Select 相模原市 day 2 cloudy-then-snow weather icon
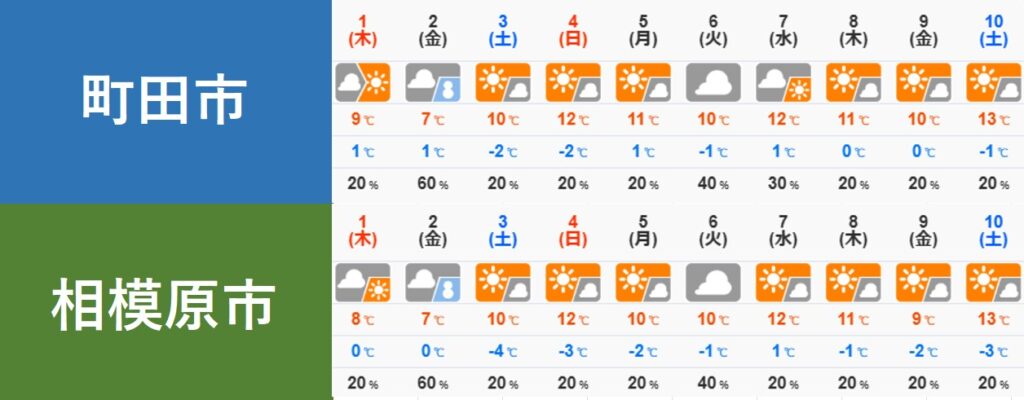The width and height of the screenshot is (1024, 400). 432,281
